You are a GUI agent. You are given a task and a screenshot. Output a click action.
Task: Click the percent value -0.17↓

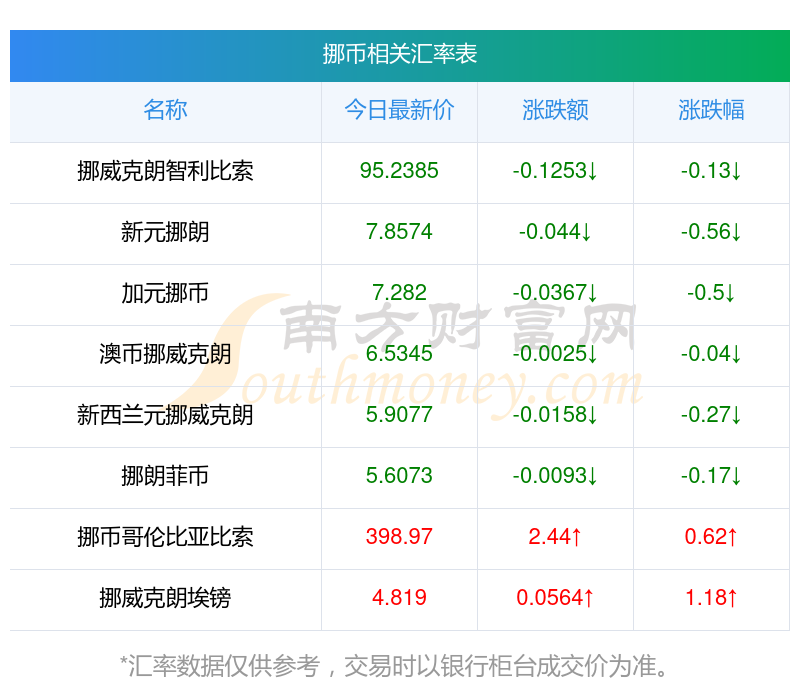click(711, 476)
